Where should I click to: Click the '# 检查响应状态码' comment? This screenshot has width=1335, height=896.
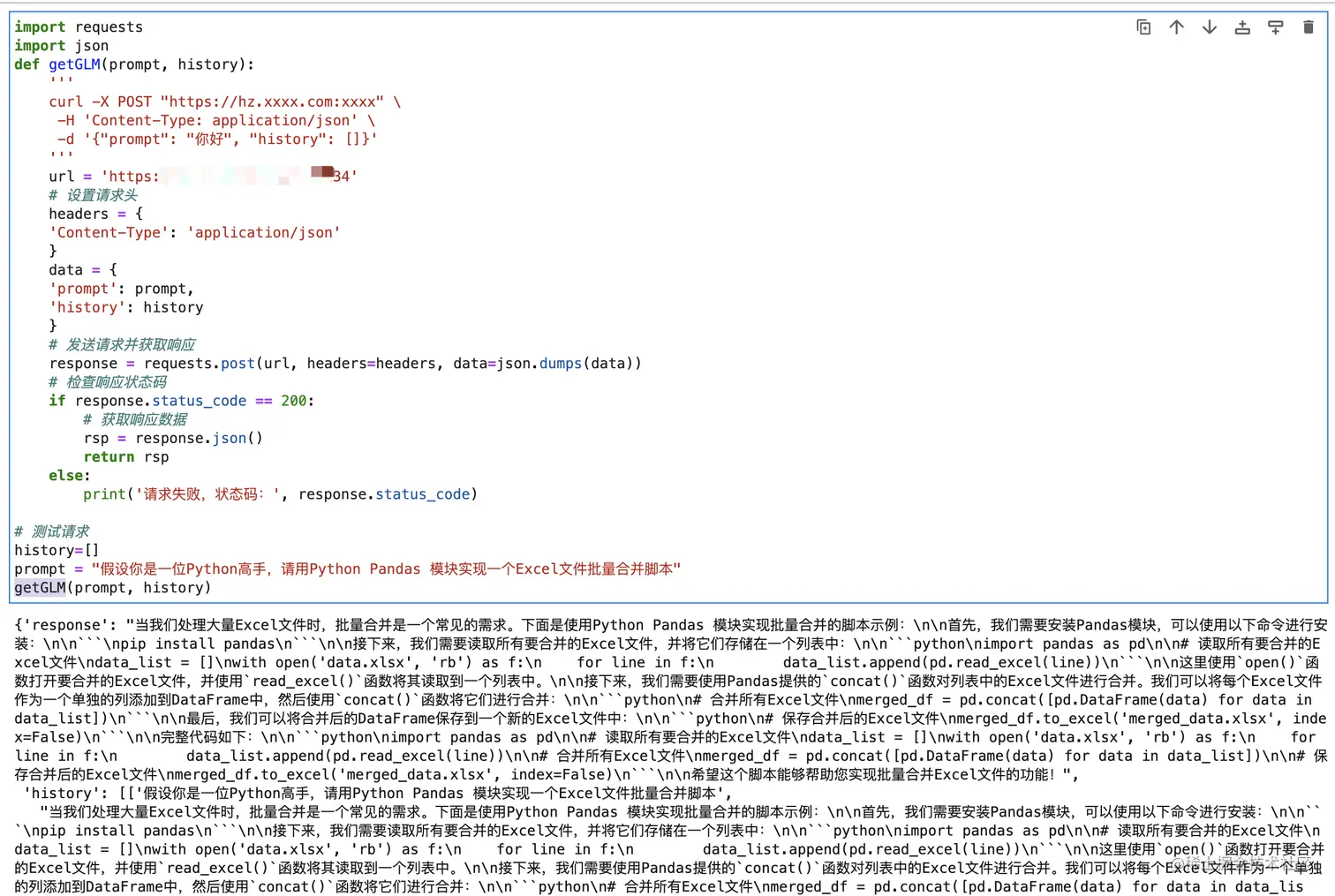tap(108, 382)
